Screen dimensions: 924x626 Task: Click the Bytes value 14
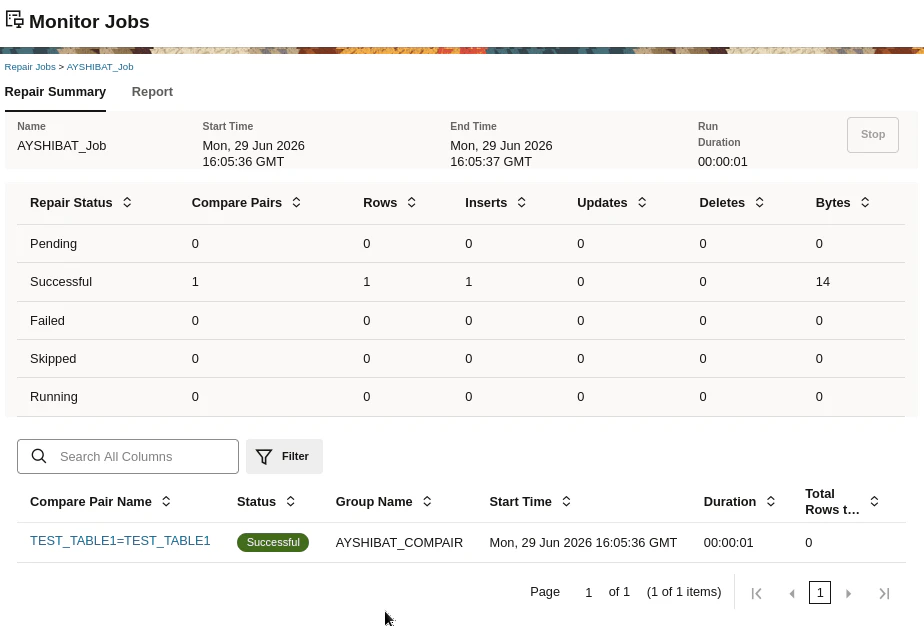(x=823, y=282)
